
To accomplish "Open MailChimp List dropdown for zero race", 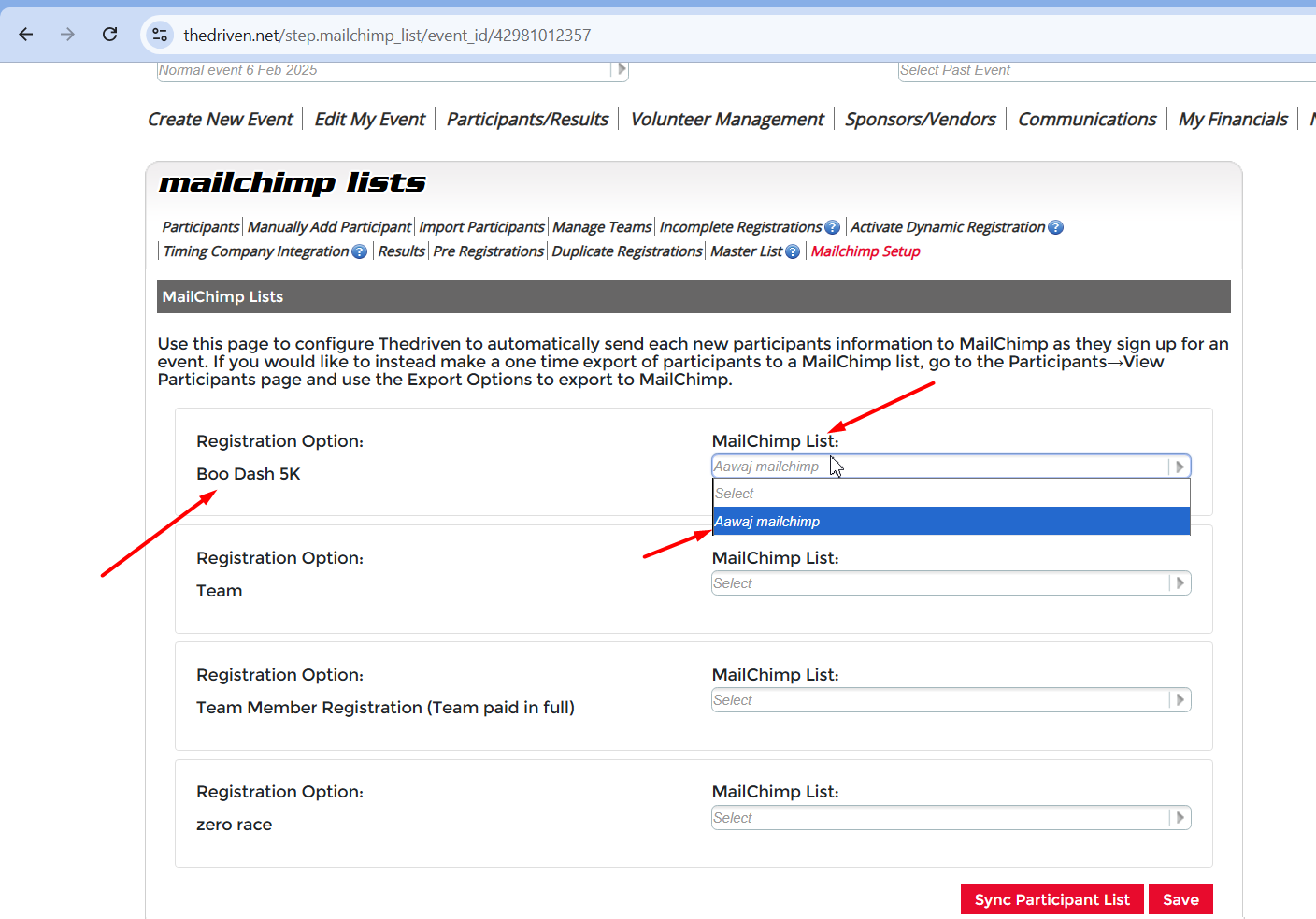I will click(951, 818).
